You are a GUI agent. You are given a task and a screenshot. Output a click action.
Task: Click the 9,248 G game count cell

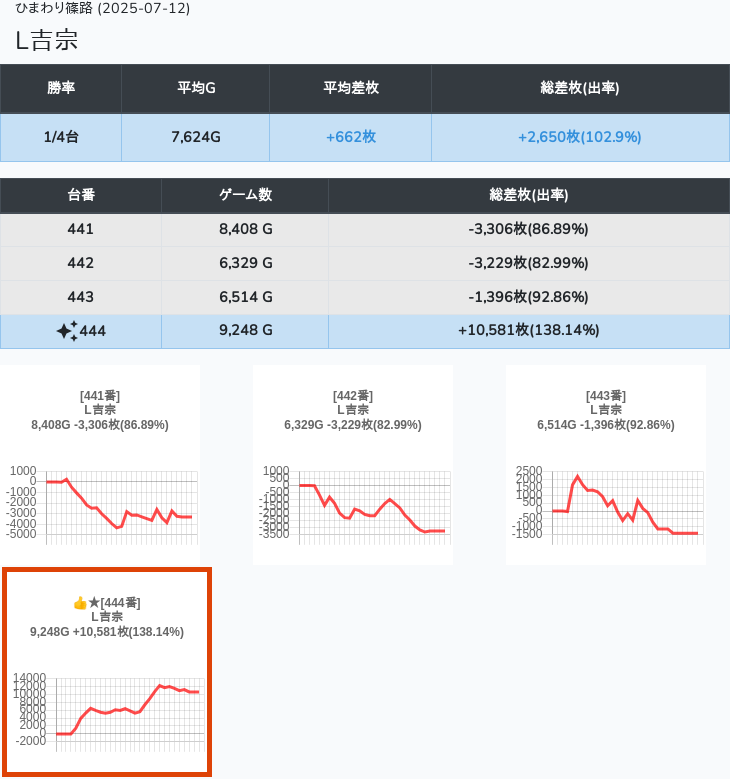[245, 331]
